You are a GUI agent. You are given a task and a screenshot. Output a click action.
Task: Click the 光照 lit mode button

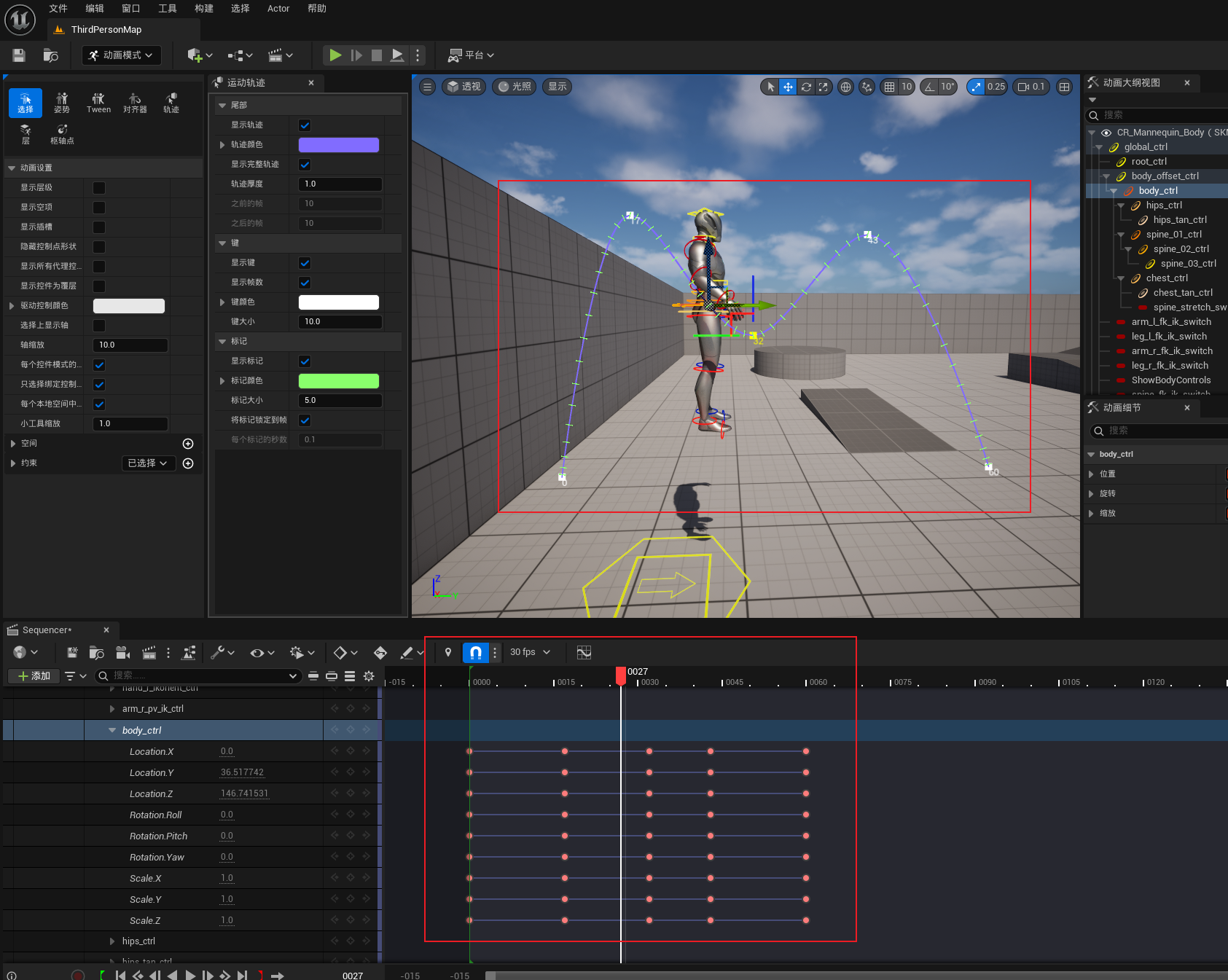click(514, 87)
